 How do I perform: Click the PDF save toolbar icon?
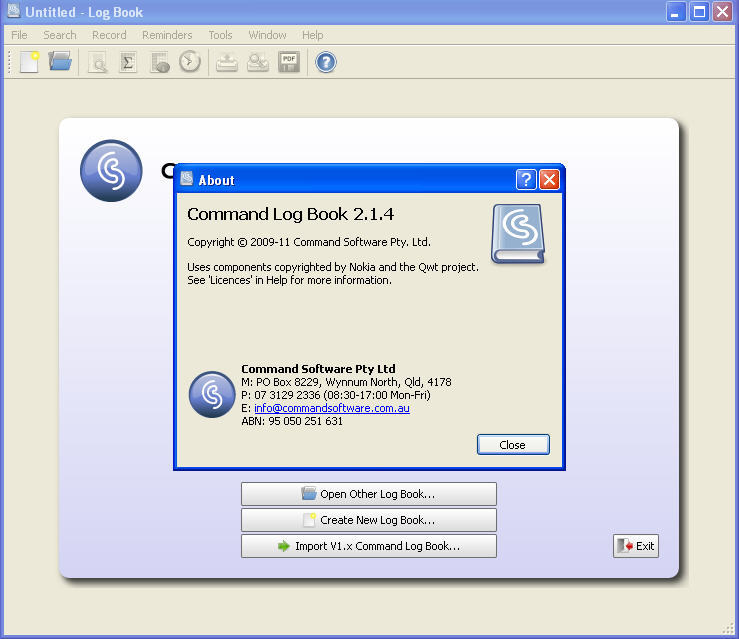coord(289,62)
